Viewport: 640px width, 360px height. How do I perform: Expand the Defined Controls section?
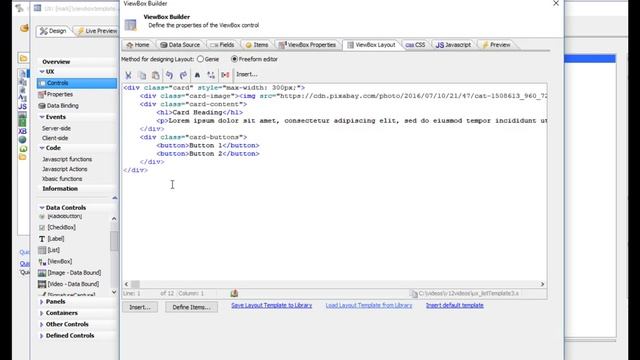tap(42, 336)
